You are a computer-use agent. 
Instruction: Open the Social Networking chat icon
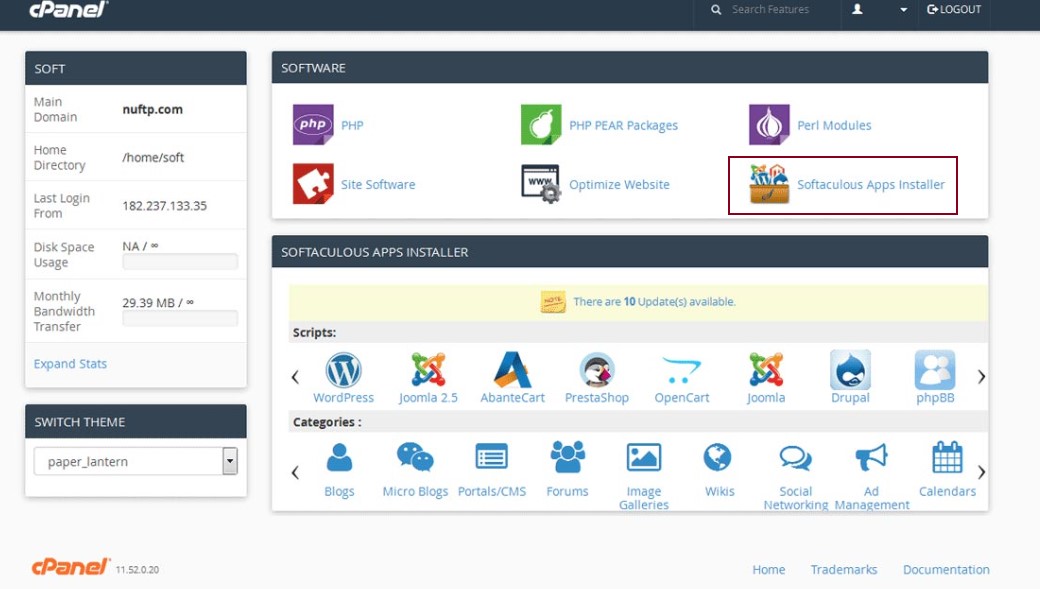[x=795, y=458]
